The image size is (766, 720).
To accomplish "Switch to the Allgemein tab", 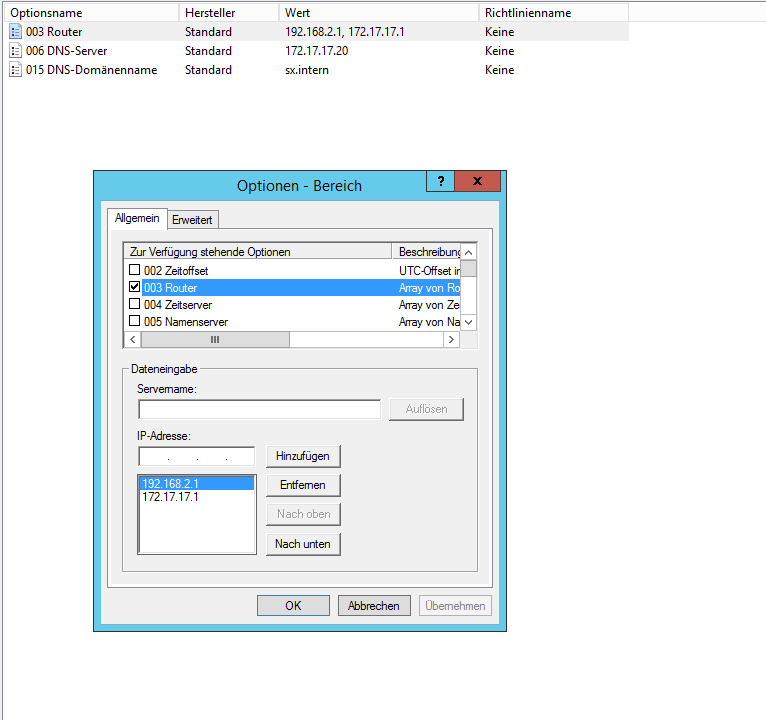I will click(137, 218).
